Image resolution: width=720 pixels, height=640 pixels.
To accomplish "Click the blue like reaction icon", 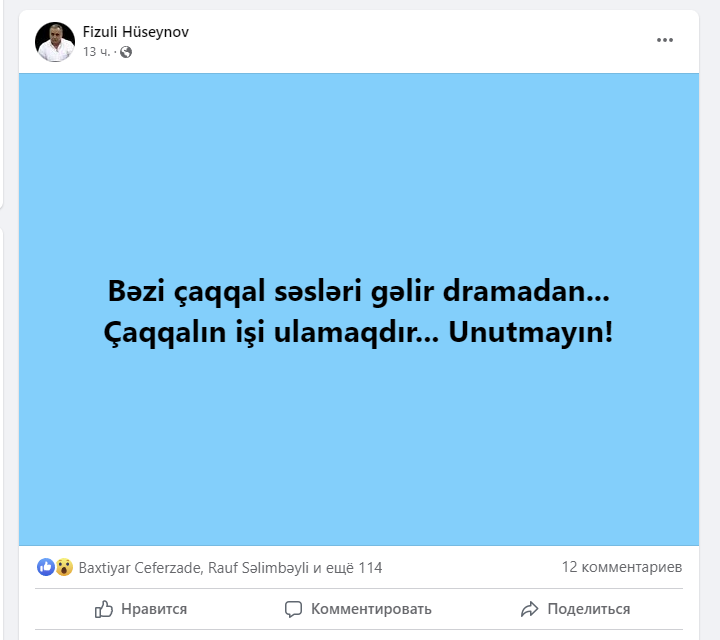I will coord(46,567).
